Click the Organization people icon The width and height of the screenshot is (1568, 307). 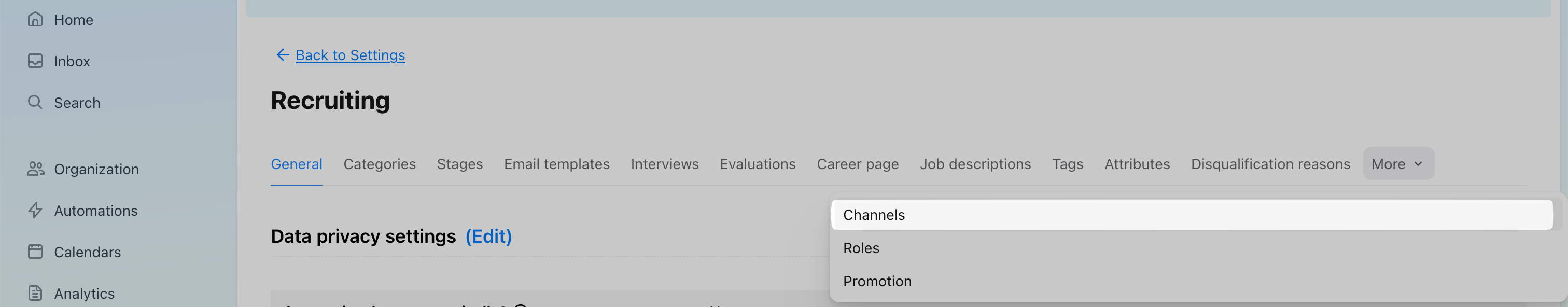pos(35,169)
